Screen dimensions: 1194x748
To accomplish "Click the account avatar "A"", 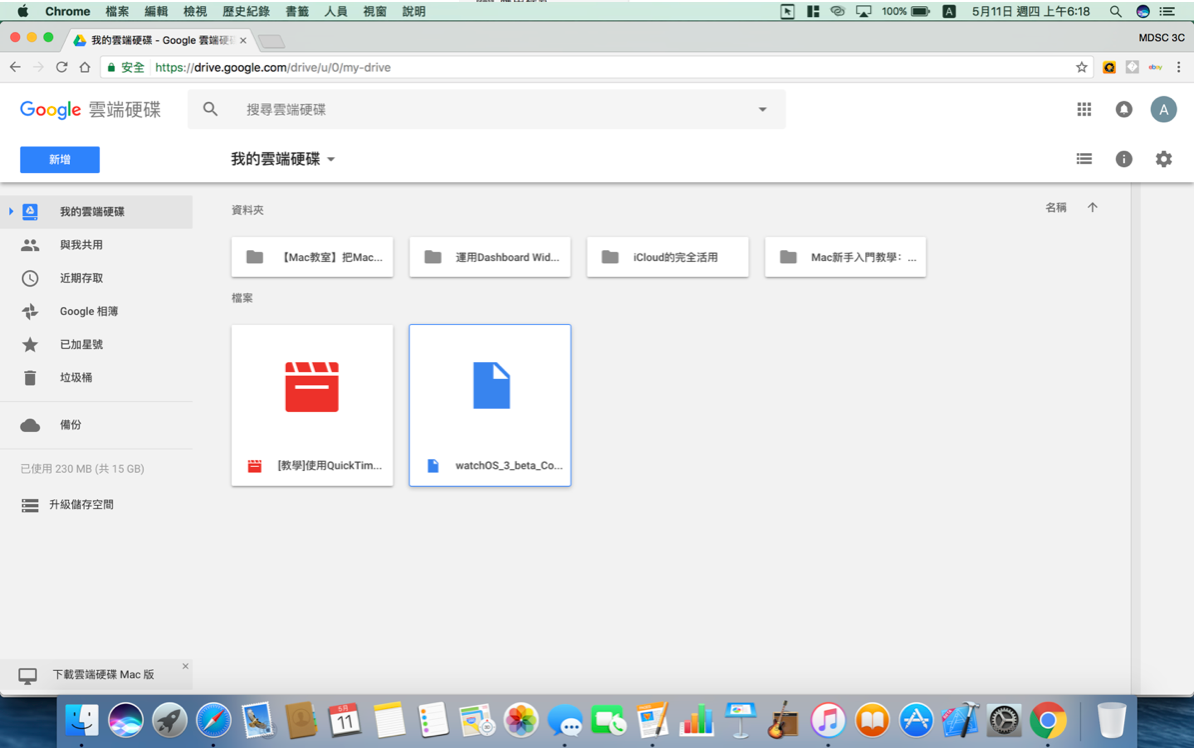I will pyautogui.click(x=1163, y=110).
